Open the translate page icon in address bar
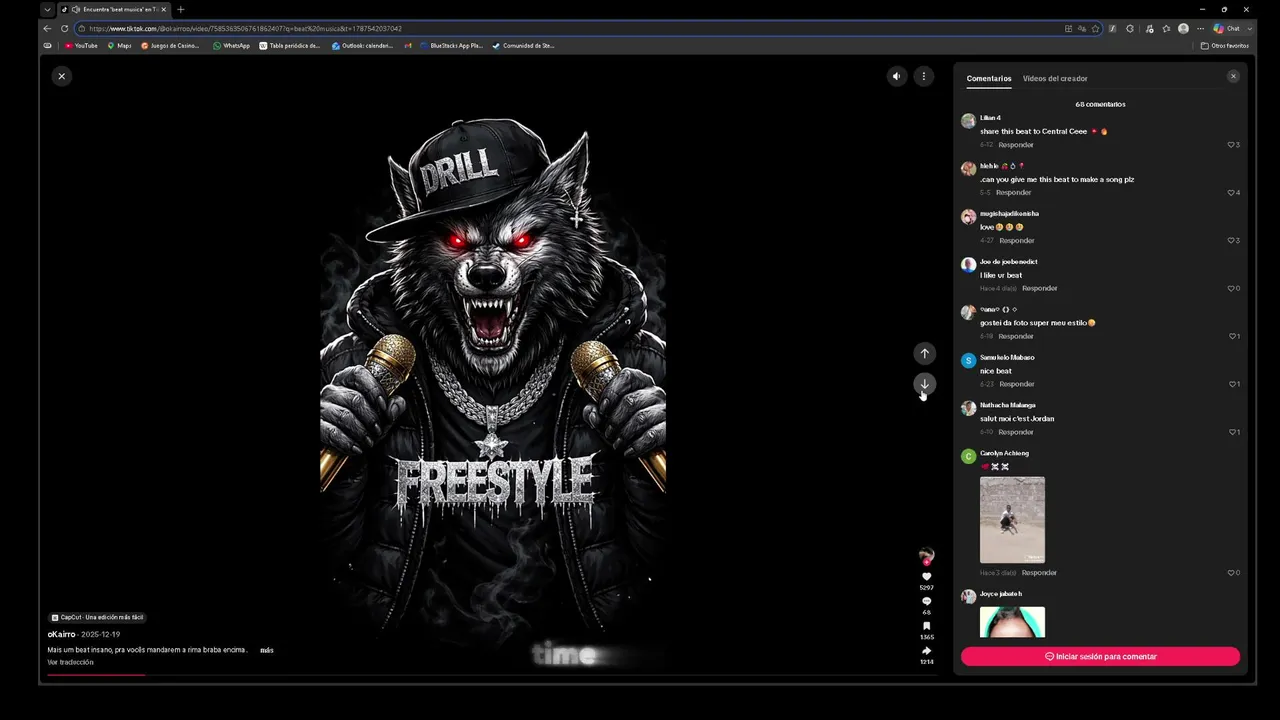This screenshot has height=720, width=1280. [x=1082, y=29]
